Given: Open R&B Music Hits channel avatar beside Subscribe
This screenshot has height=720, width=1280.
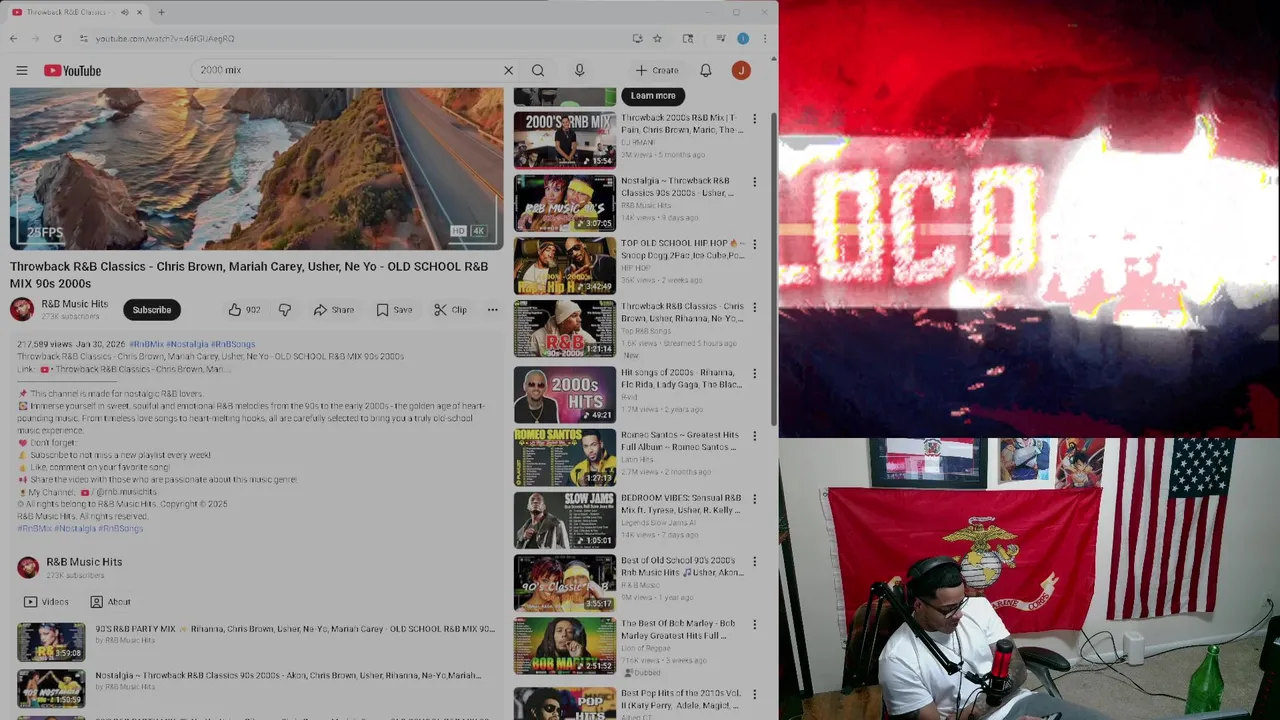Looking at the screenshot, I should [22, 309].
